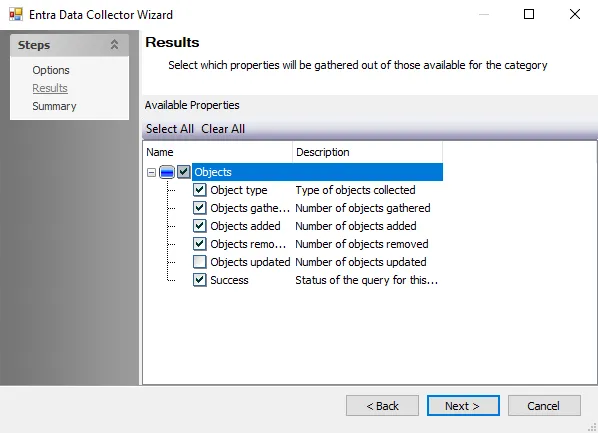Collapse the Steps panel chevron

point(114,45)
